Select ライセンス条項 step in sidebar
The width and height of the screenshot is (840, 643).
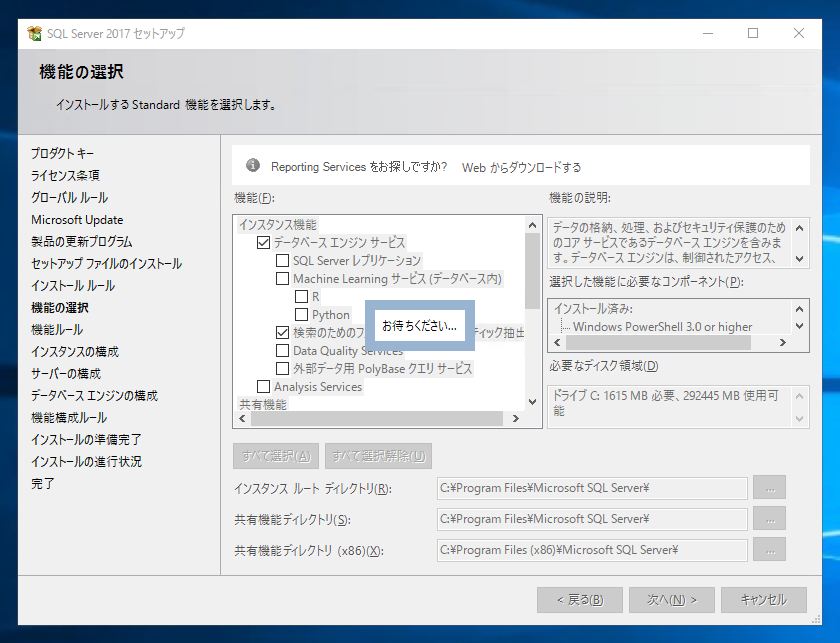65,176
